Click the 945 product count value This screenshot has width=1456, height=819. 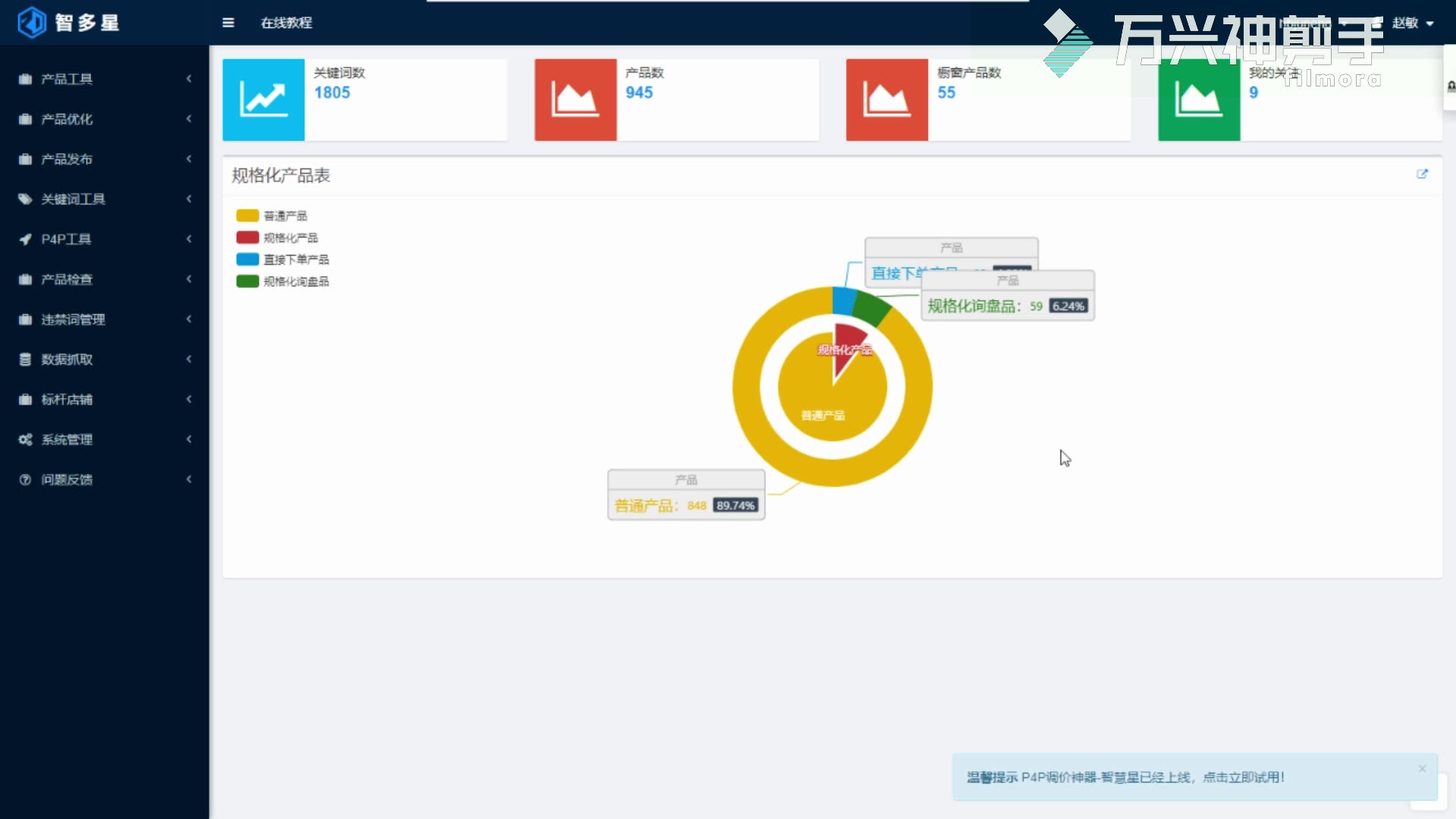639,93
